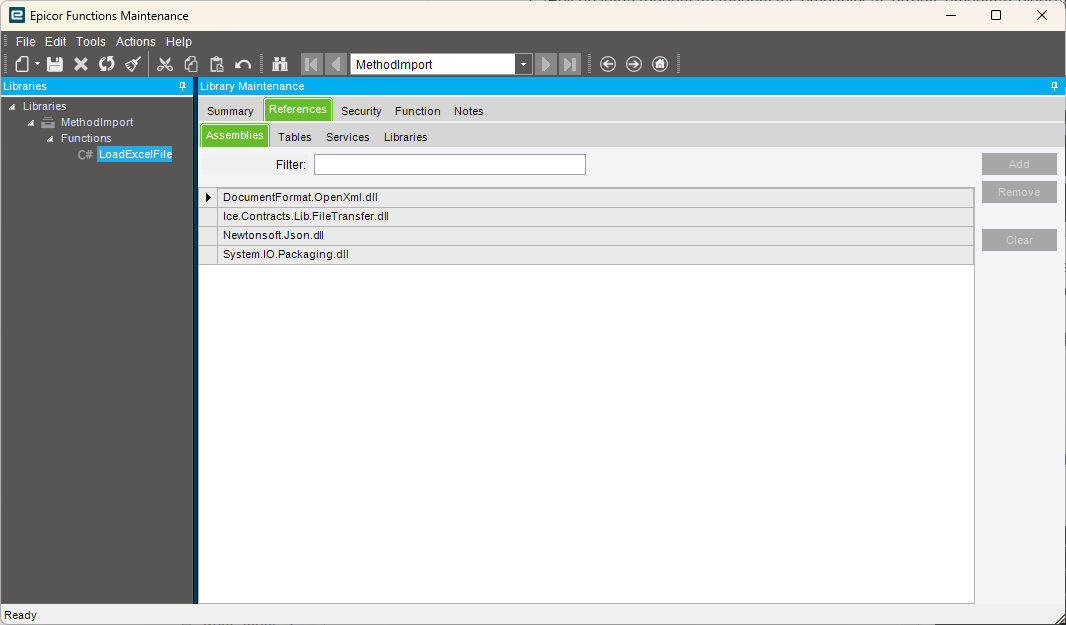This screenshot has height=625, width=1066.
Task: Click the Home circular icon
Action: click(659, 64)
